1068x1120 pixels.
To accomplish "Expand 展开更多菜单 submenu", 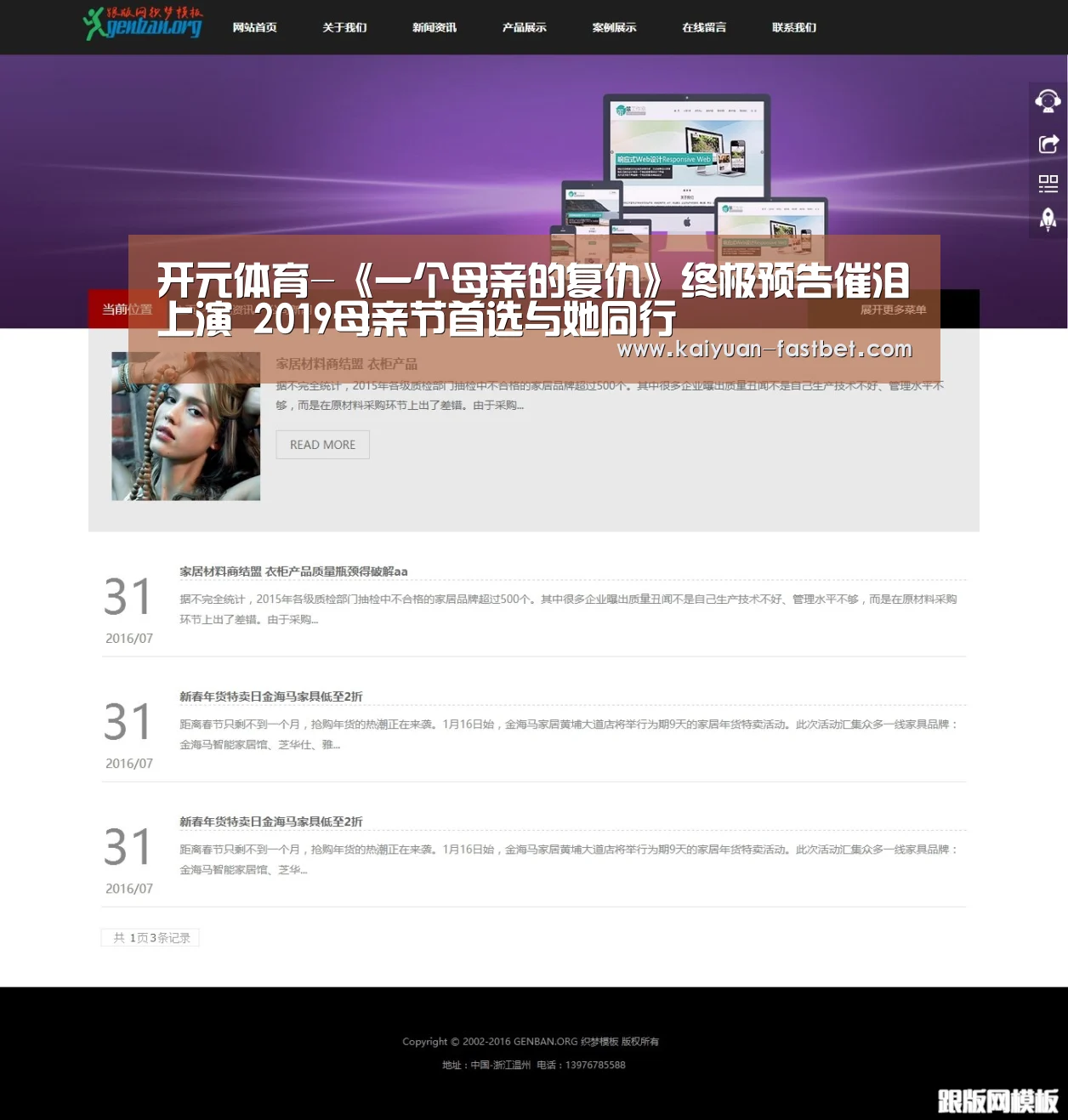I will click(893, 310).
